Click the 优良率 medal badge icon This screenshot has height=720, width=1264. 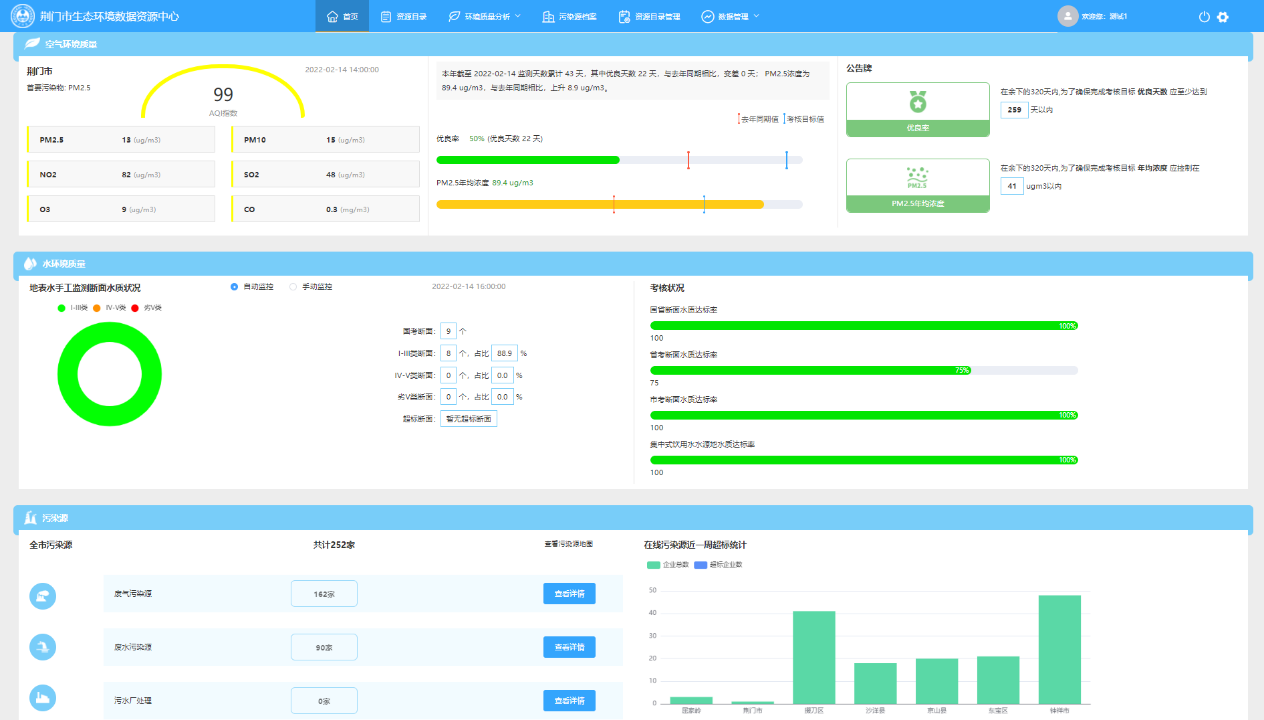pyautogui.click(x=917, y=101)
